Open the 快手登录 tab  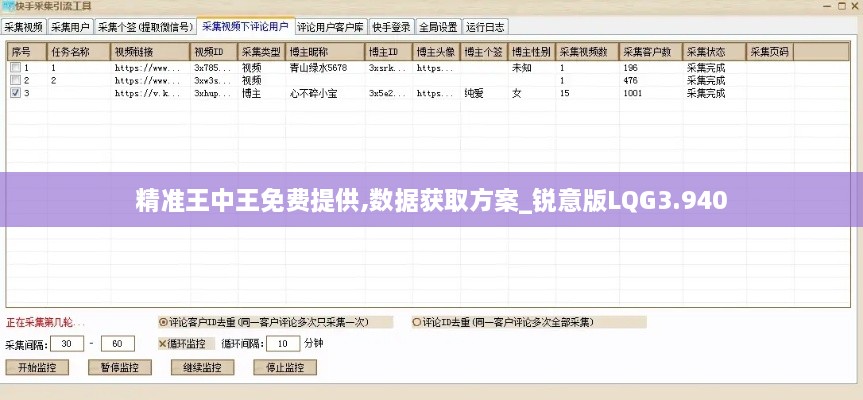[x=391, y=26]
